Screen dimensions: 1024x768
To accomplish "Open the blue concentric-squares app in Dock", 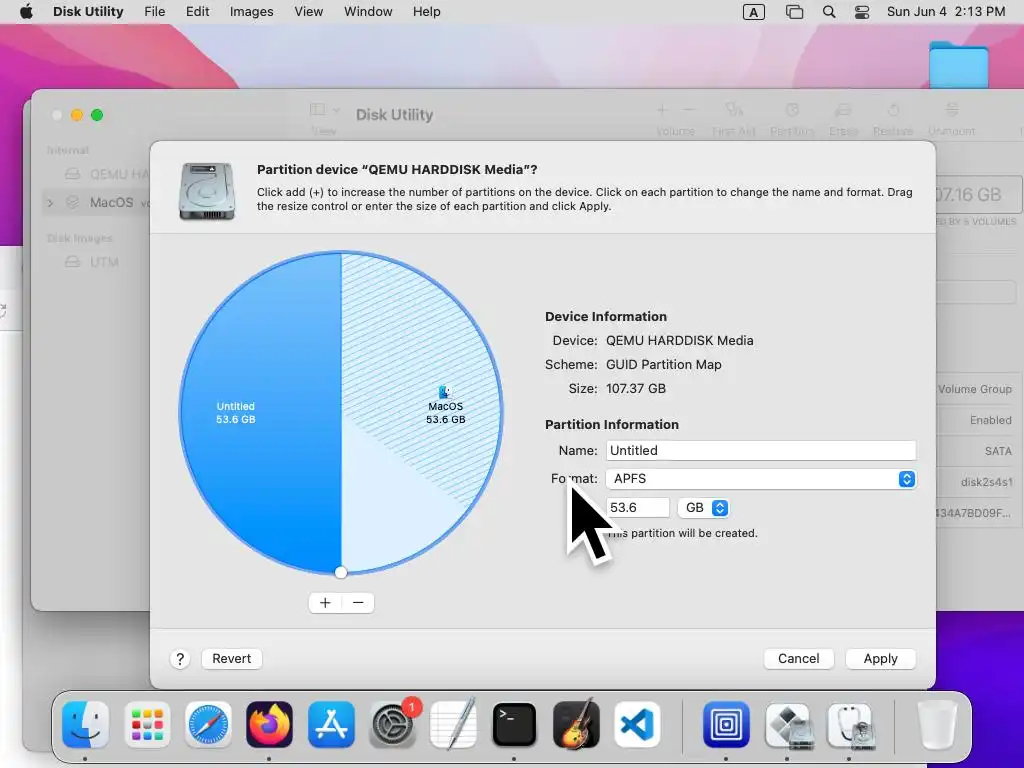I will [x=726, y=724].
